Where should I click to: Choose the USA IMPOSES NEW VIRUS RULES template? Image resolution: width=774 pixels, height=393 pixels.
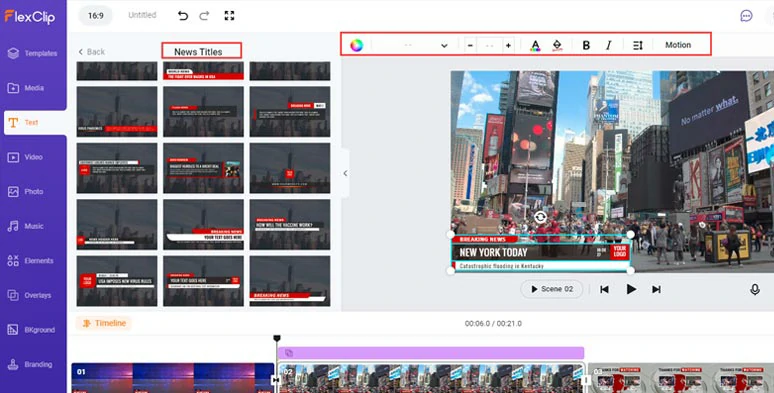pos(117,281)
